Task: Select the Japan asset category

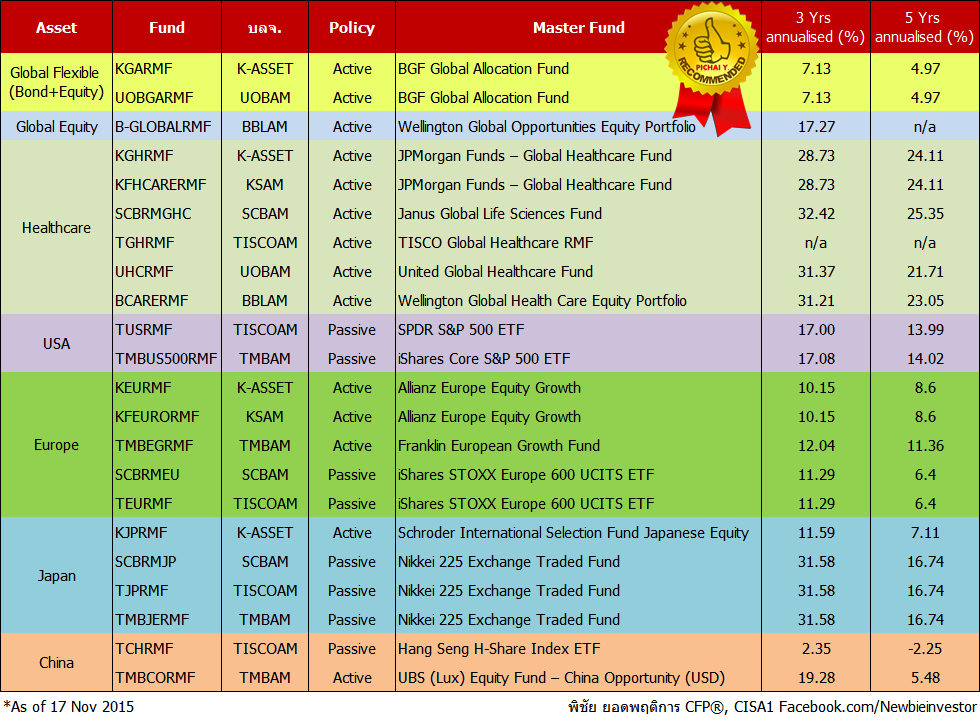Action: click(56, 576)
